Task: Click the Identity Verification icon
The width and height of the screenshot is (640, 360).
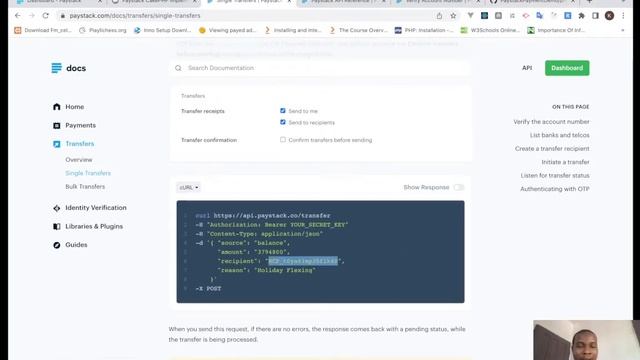Action: [57, 208]
